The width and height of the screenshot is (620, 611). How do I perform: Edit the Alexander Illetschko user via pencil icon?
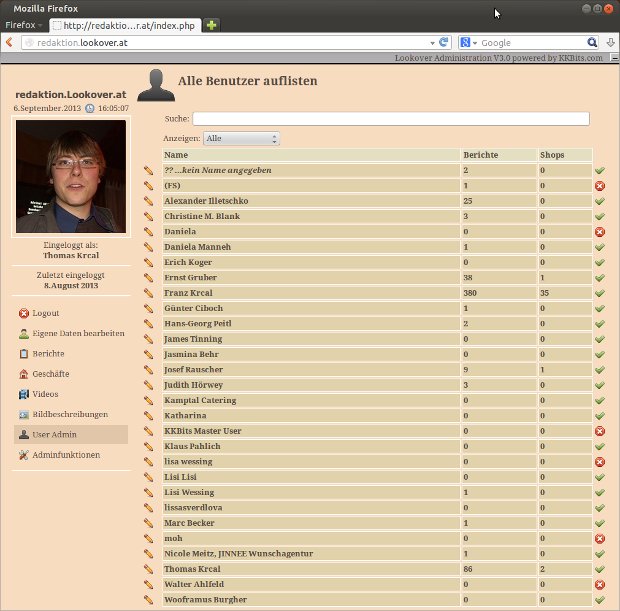pos(148,201)
